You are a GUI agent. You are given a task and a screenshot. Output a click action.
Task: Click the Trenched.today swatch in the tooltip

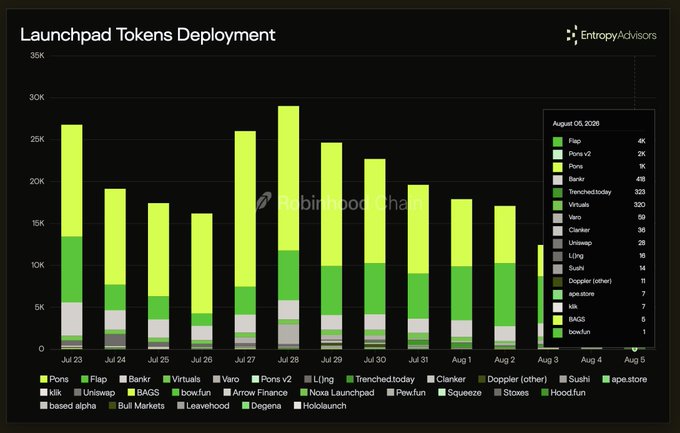click(557, 192)
